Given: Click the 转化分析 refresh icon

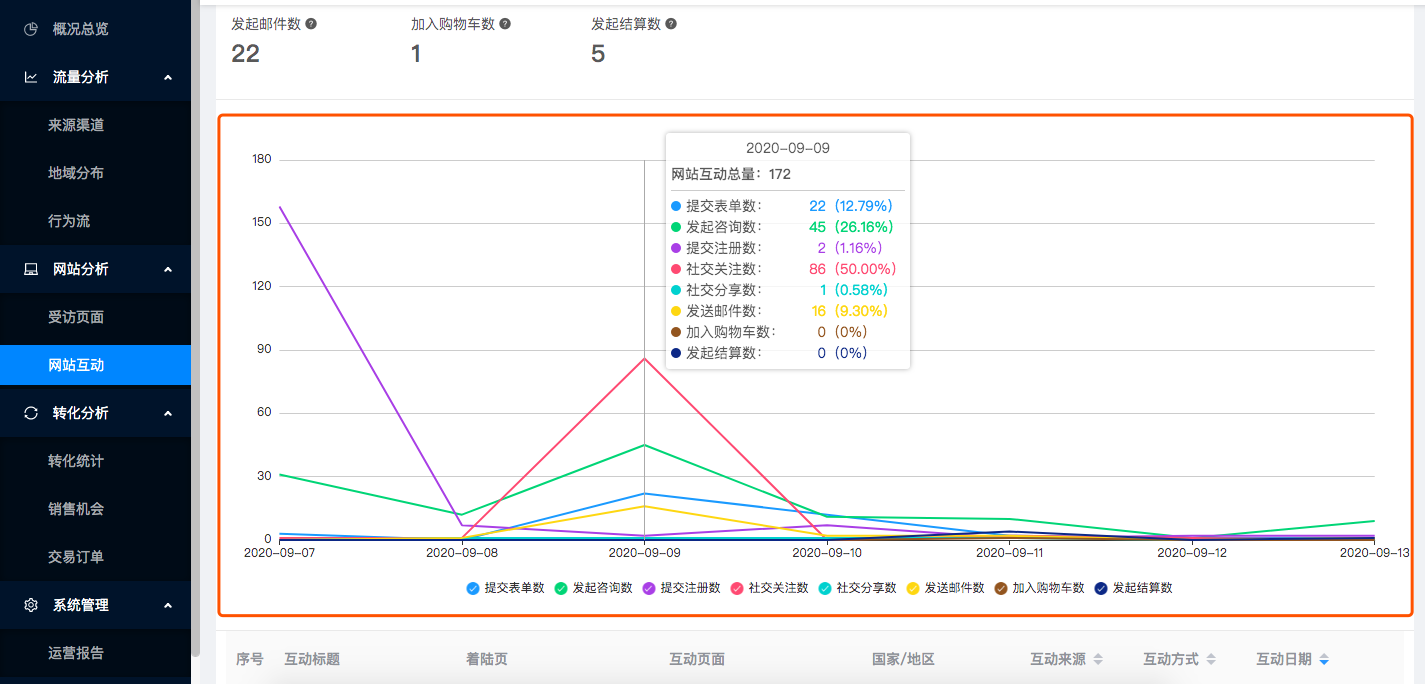Looking at the screenshot, I should tap(31, 413).
